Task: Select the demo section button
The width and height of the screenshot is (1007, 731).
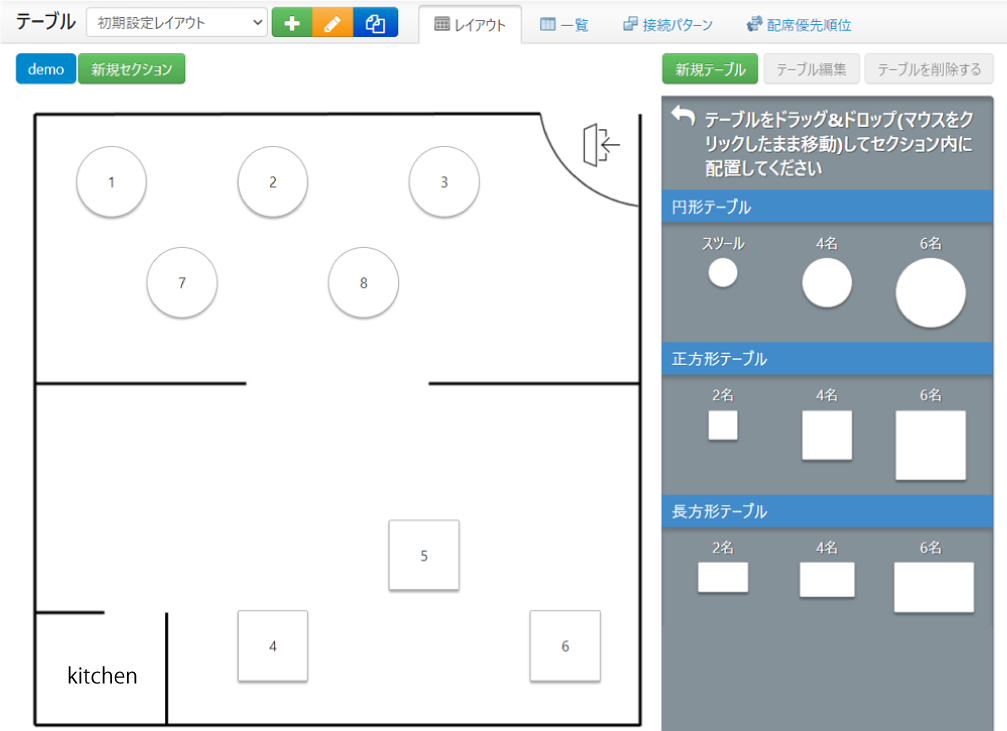Action: [46, 69]
